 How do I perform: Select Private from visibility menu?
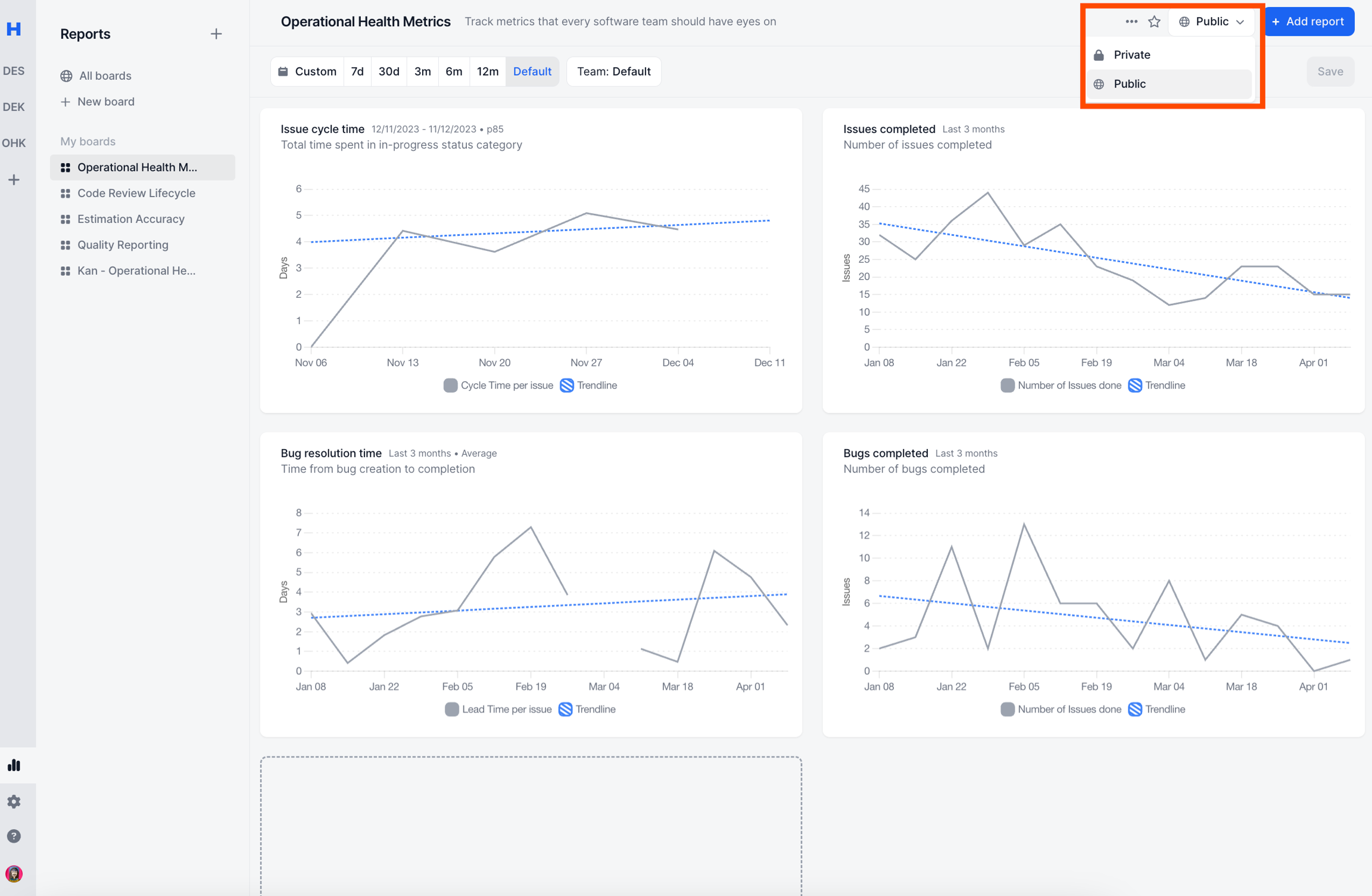point(1131,55)
